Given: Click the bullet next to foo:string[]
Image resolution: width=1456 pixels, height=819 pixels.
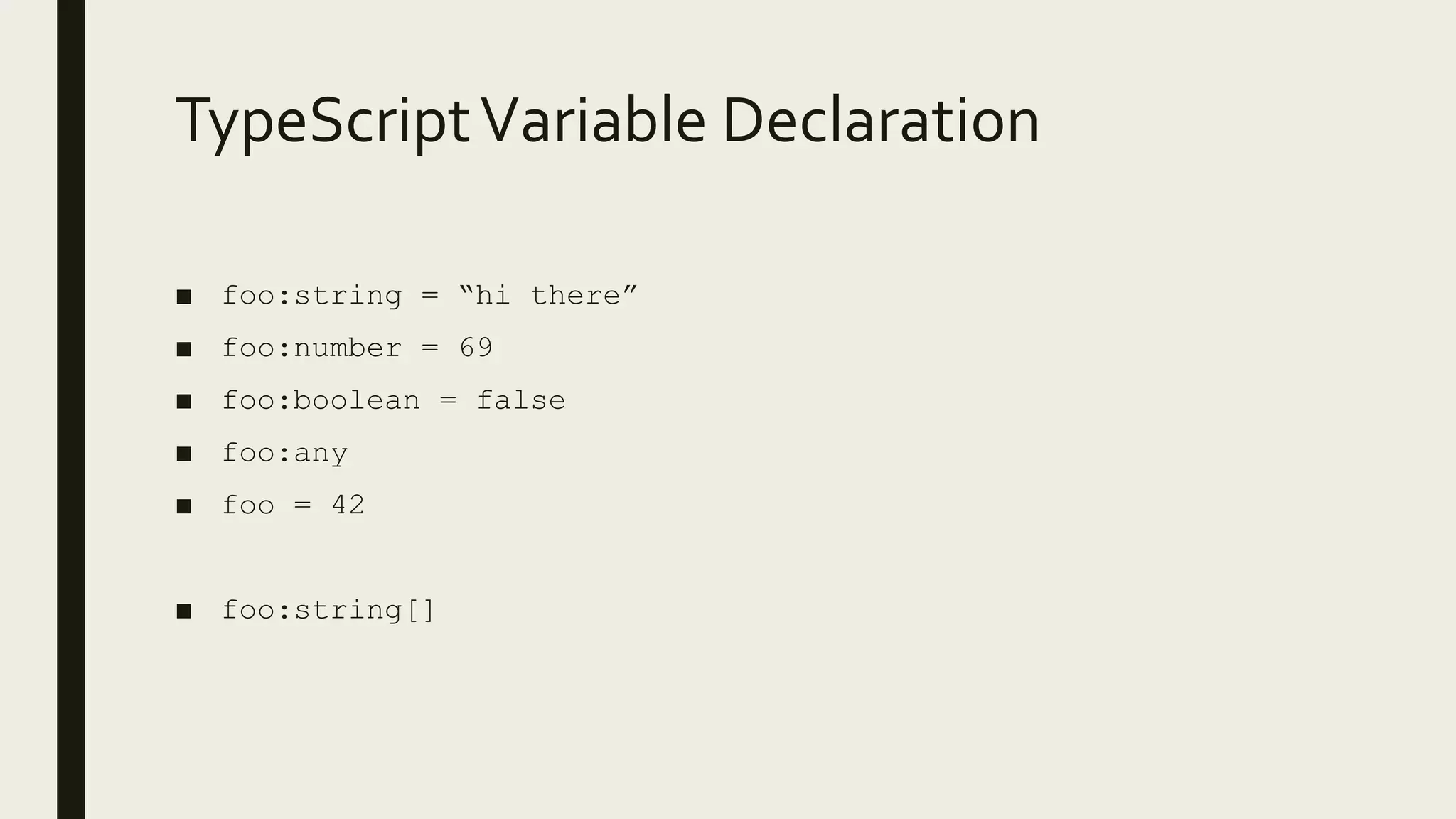Looking at the screenshot, I should [184, 611].
